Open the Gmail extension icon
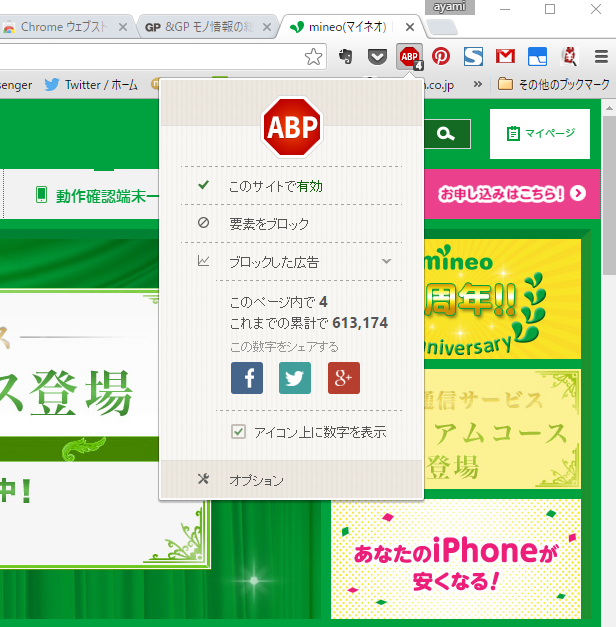 tap(505, 57)
